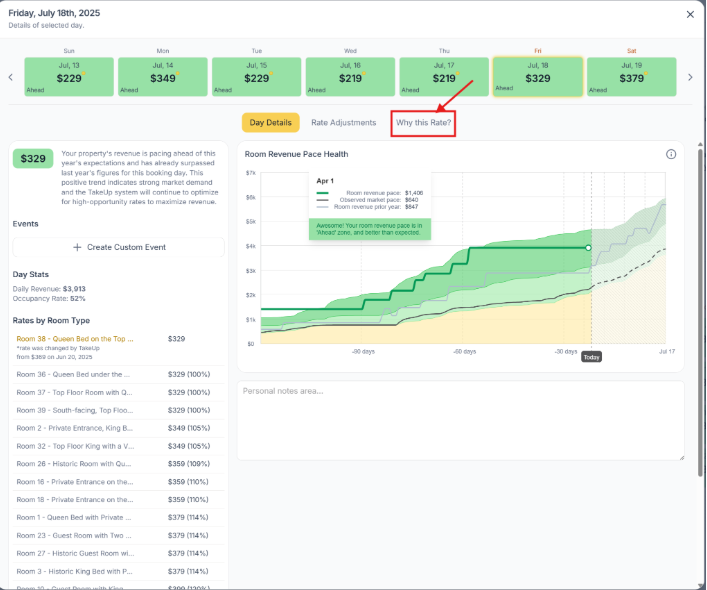
Task: Close the day details dialog
Action: tap(690, 14)
